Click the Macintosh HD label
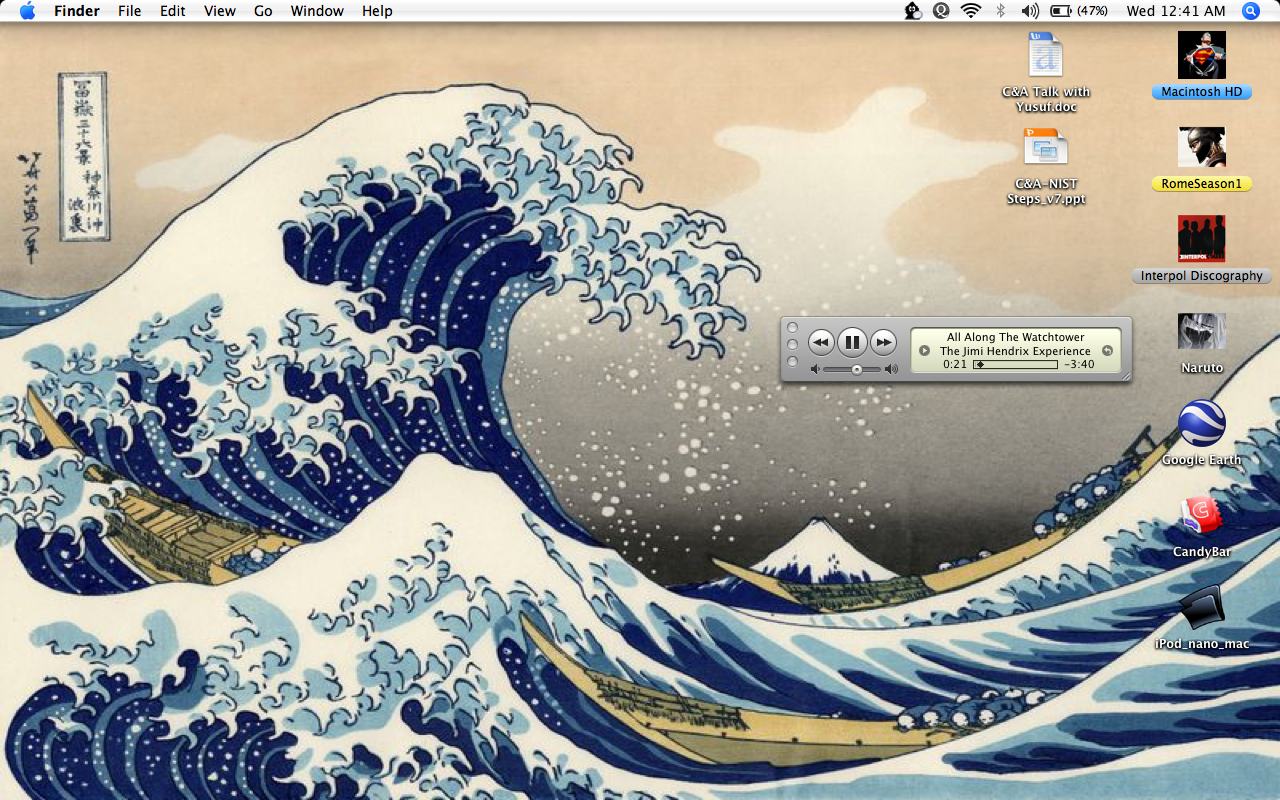Image resolution: width=1280 pixels, height=800 pixels. tap(1202, 92)
